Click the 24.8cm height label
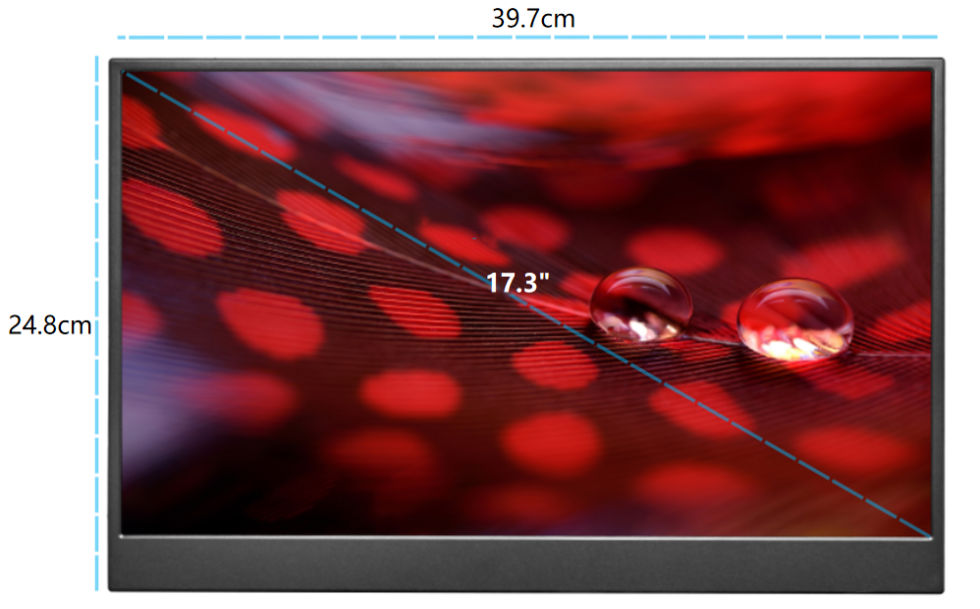The width and height of the screenshot is (980, 609). pos(48,325)
